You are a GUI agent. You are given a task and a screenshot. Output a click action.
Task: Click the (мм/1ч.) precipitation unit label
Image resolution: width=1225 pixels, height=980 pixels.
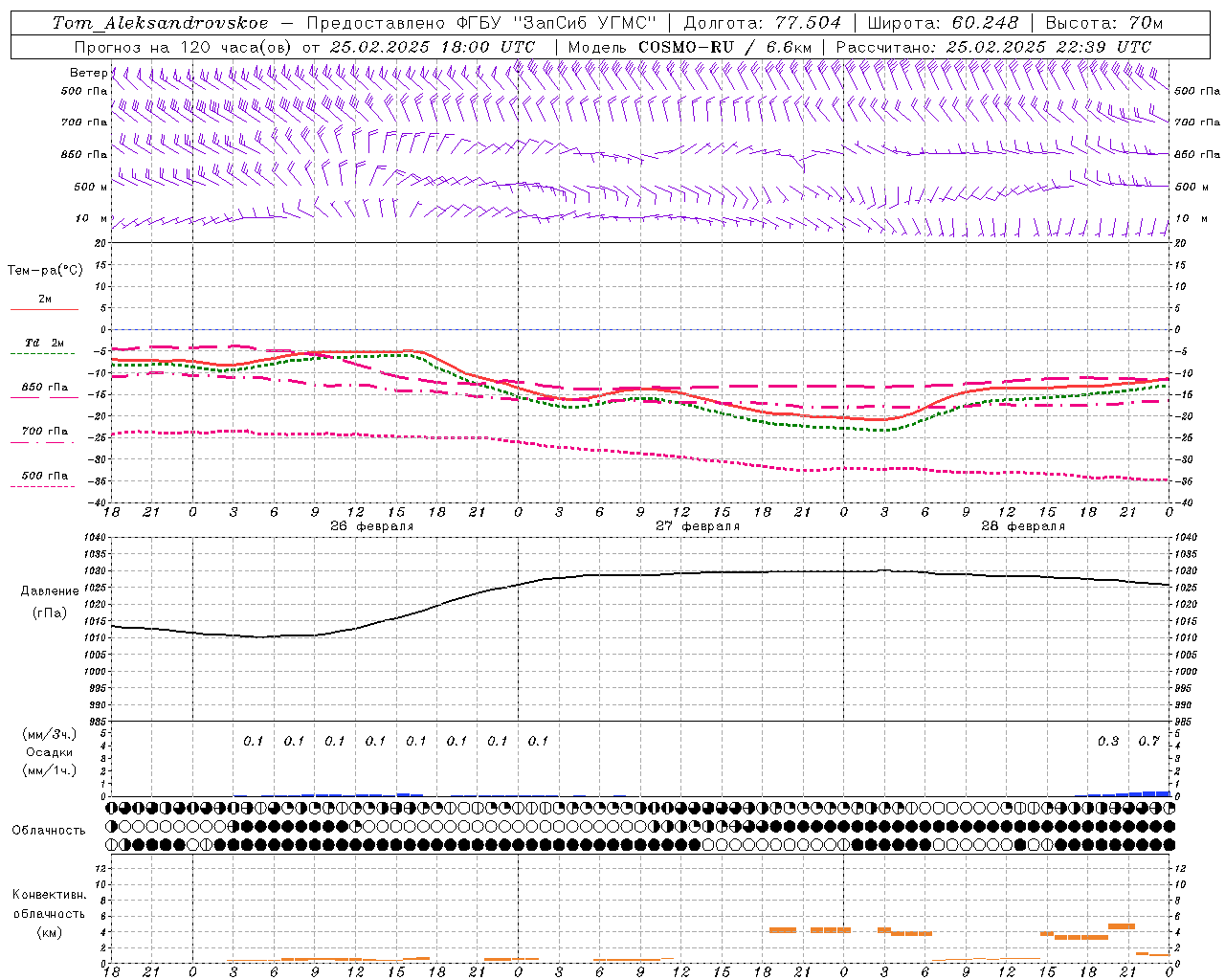[x=50, y=770]
